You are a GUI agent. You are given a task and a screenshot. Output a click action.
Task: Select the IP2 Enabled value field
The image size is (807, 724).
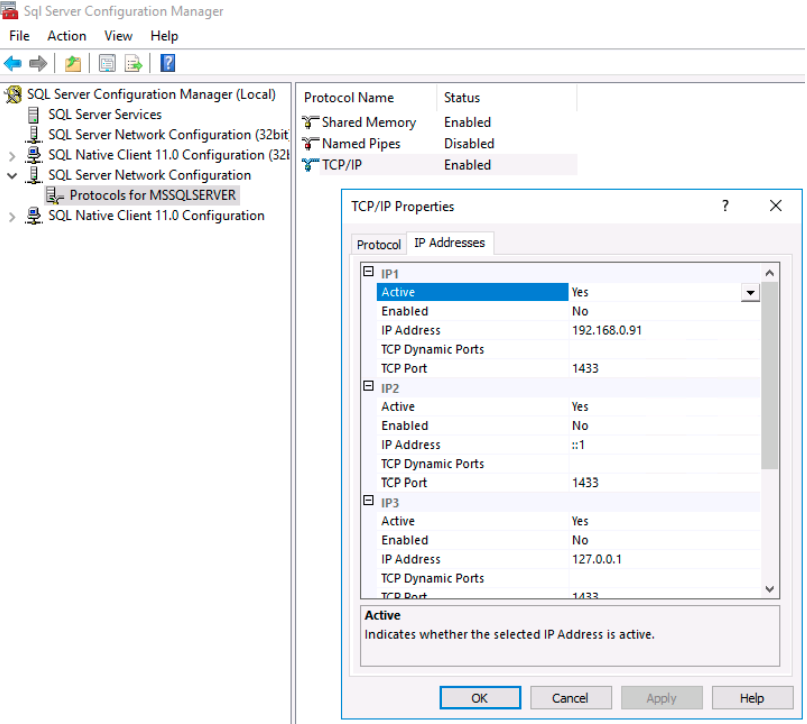(664, 426)
